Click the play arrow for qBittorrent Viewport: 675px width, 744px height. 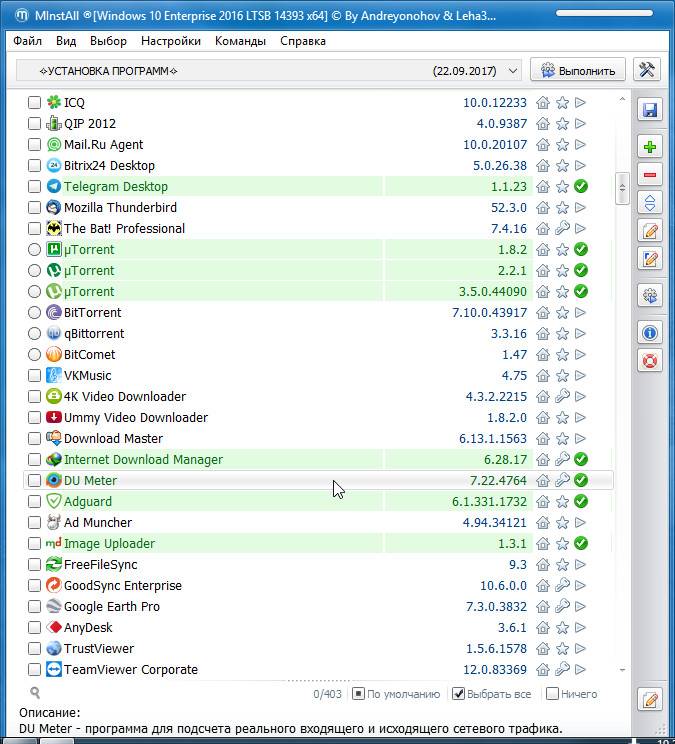click(580, 334)
